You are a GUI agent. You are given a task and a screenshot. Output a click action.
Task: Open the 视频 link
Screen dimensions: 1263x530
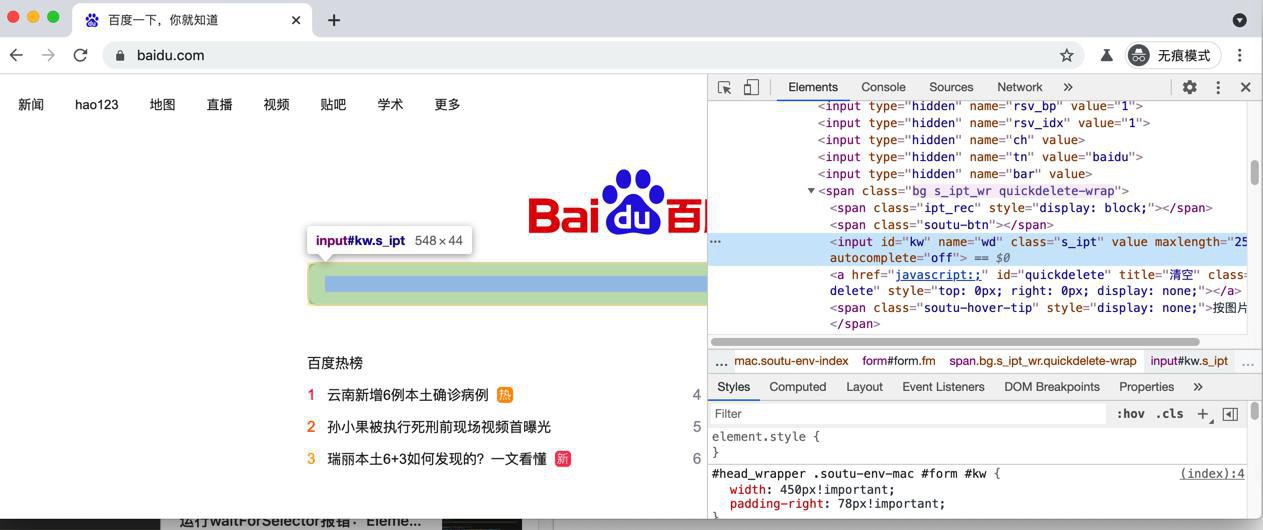pyautogui.click(x=276, y=104)
